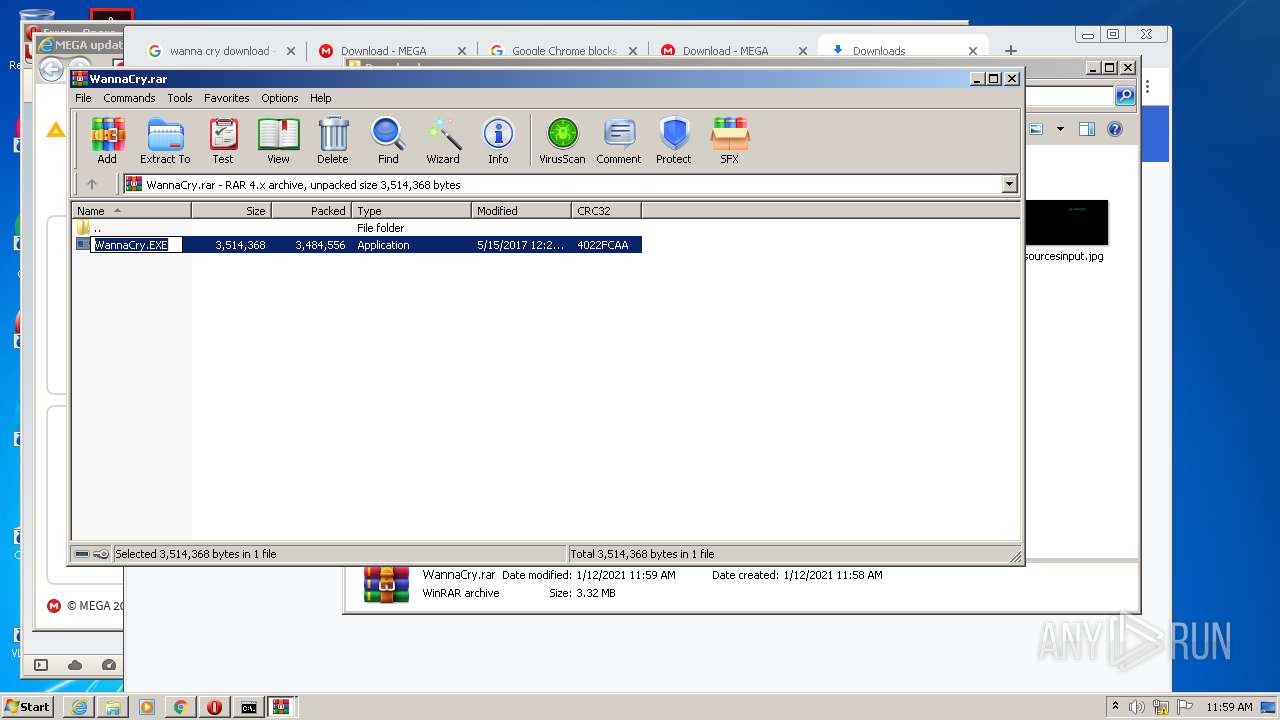Open Internet Explorer from the taskbar
1280x720 pixels.
79,707
